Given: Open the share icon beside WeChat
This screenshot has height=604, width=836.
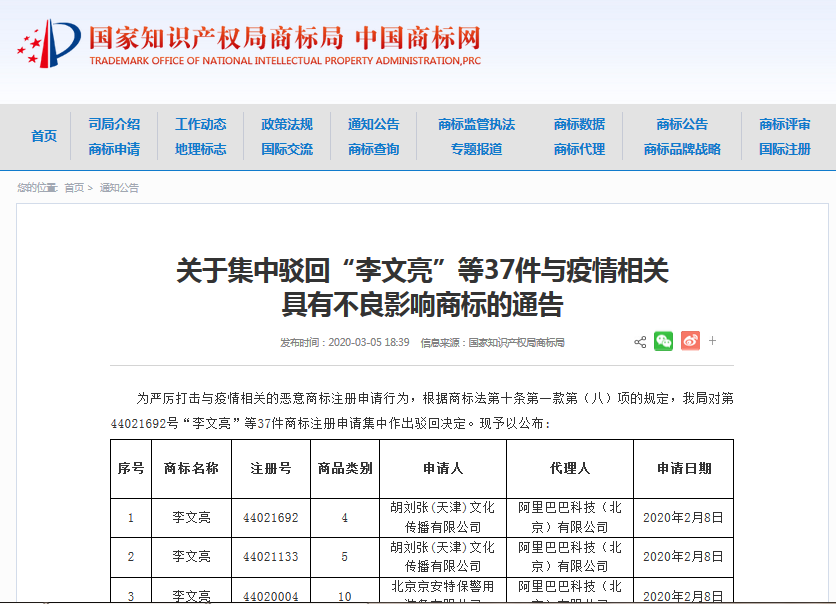Looking at the screenshot, I should (x=640, y=342).
